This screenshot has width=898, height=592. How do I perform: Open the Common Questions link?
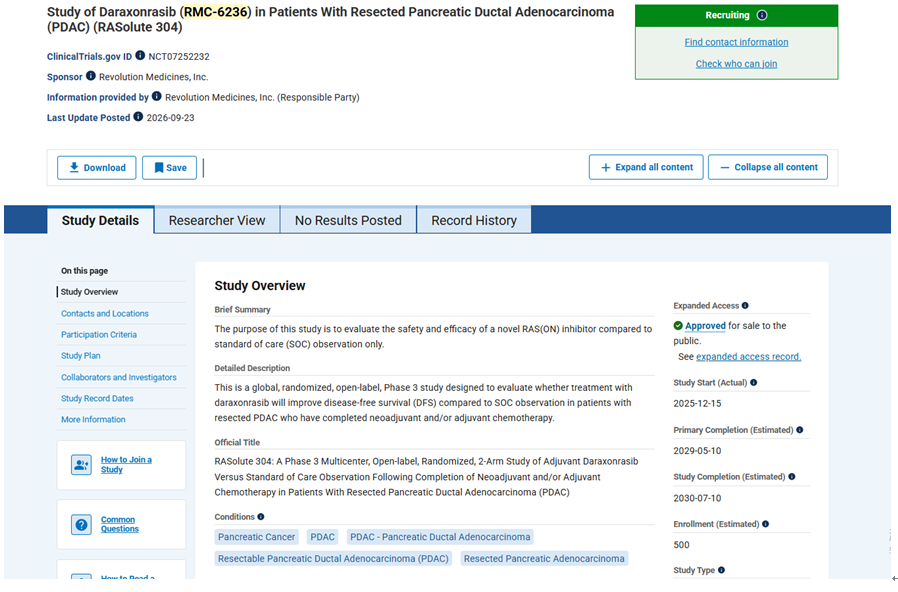point(120,524)
